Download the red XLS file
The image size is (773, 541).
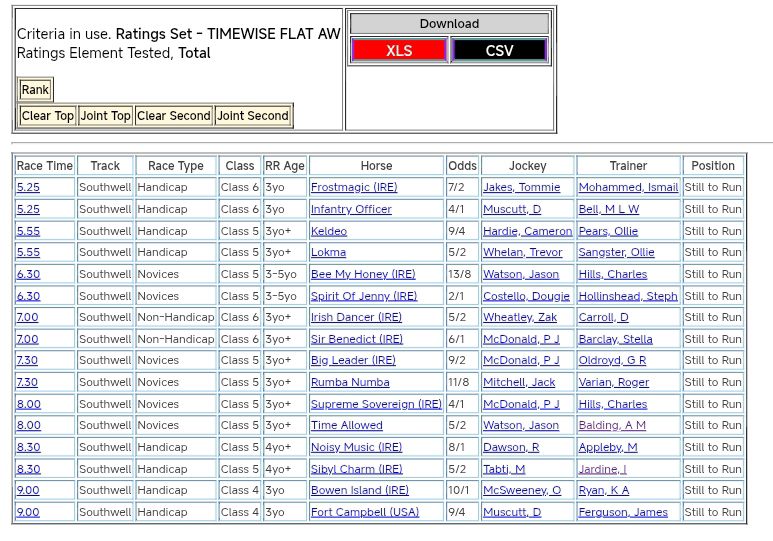click(399, 51)
